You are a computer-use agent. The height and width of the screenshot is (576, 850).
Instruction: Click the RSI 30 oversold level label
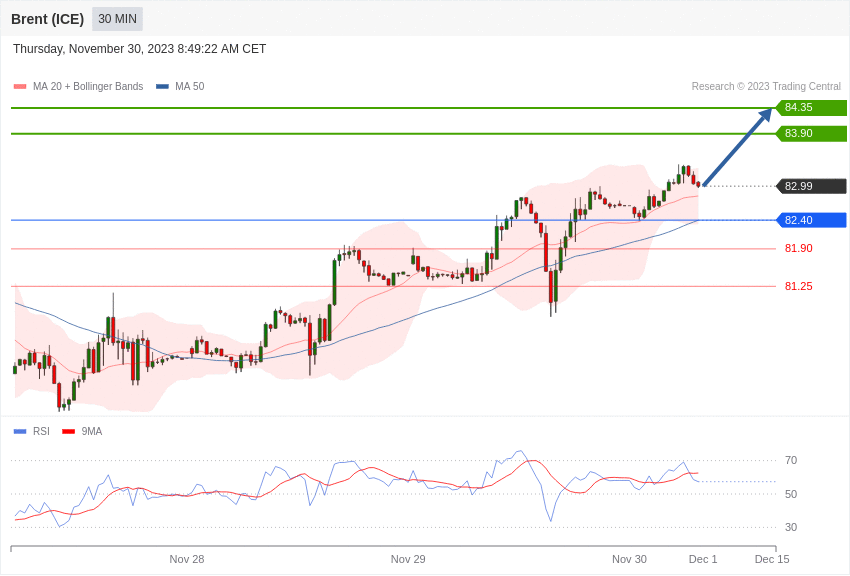tap(791, 527)
